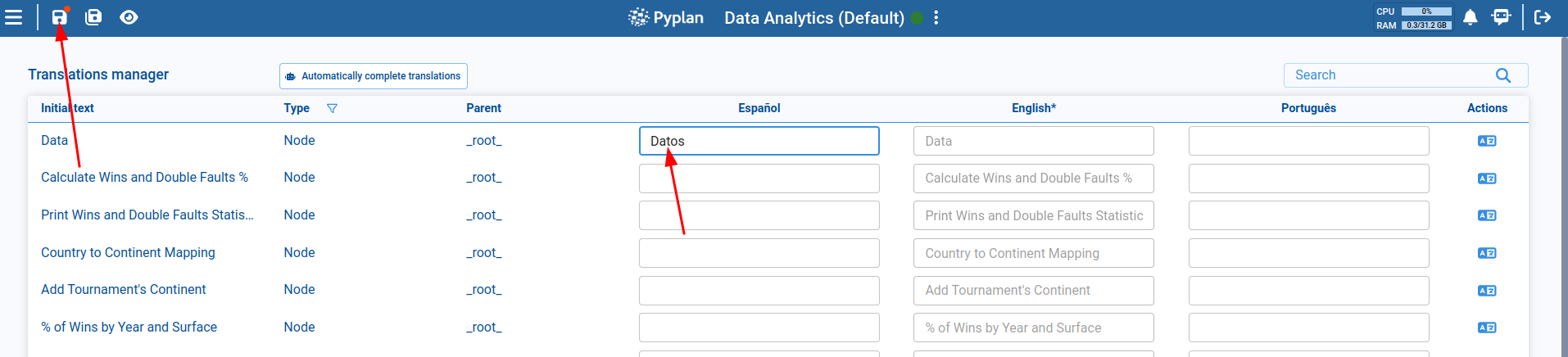Click the translate action icon for Data row
This screenshot has height=357, width=1568.
tap(1487, 141)
